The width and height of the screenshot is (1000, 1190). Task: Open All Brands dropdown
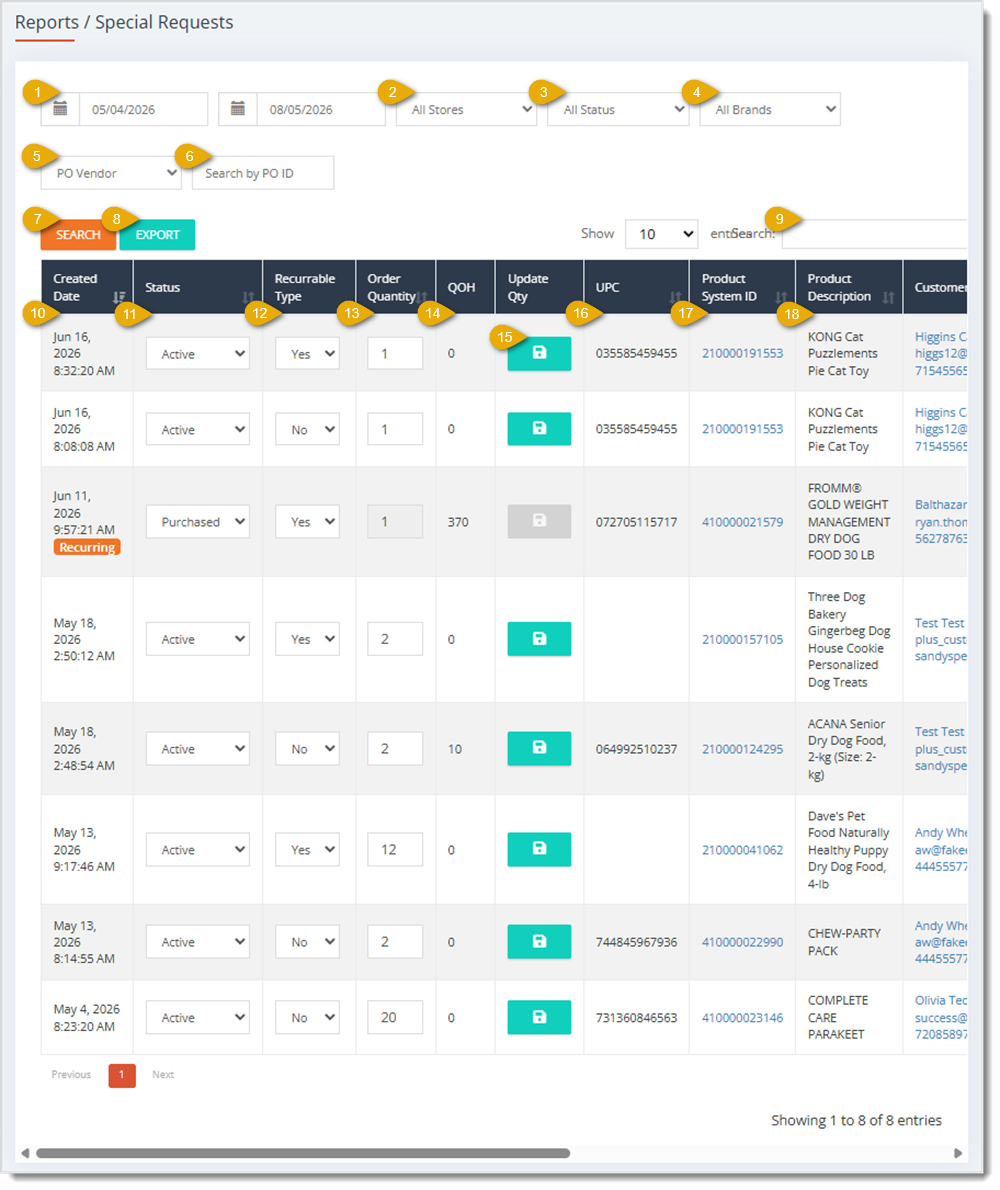tap(770, 109)
